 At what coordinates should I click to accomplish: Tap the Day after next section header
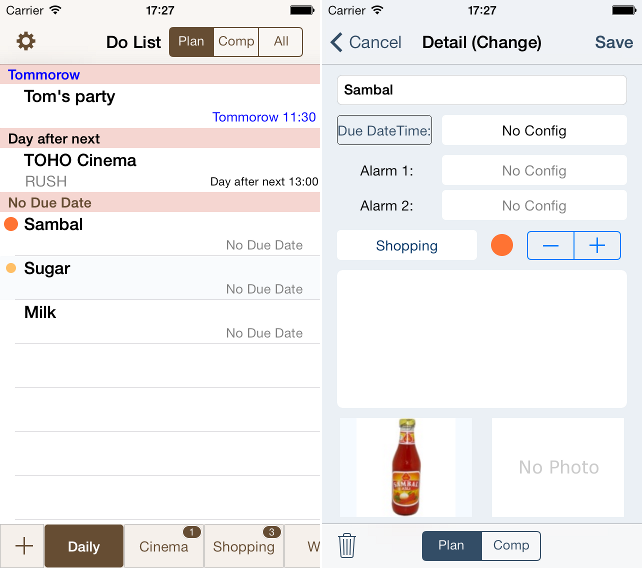(x=160, y=138)
